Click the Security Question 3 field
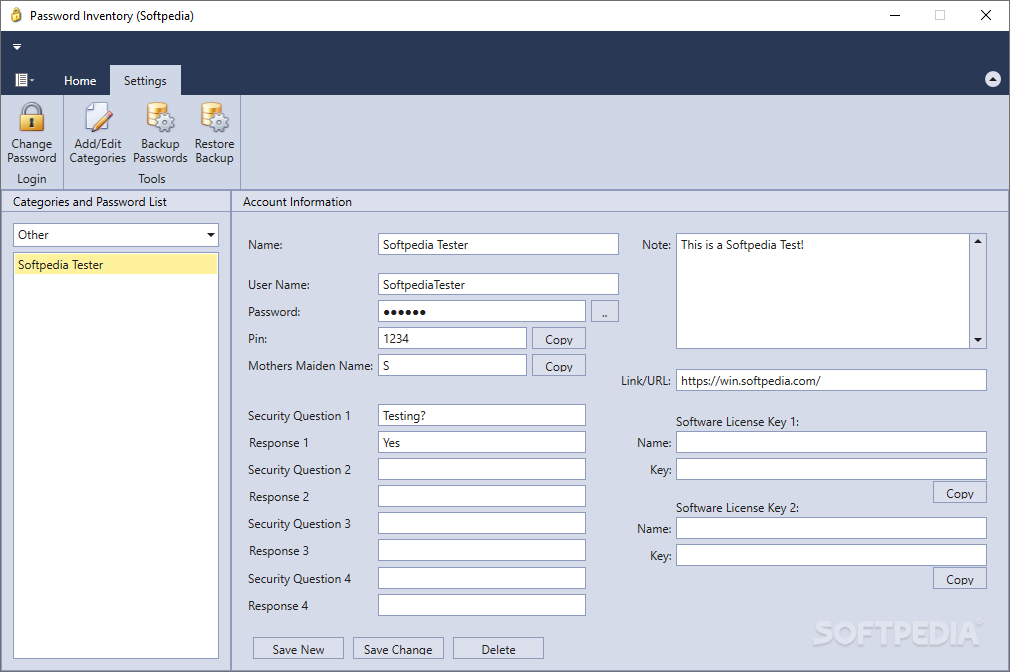 point(481,524)
